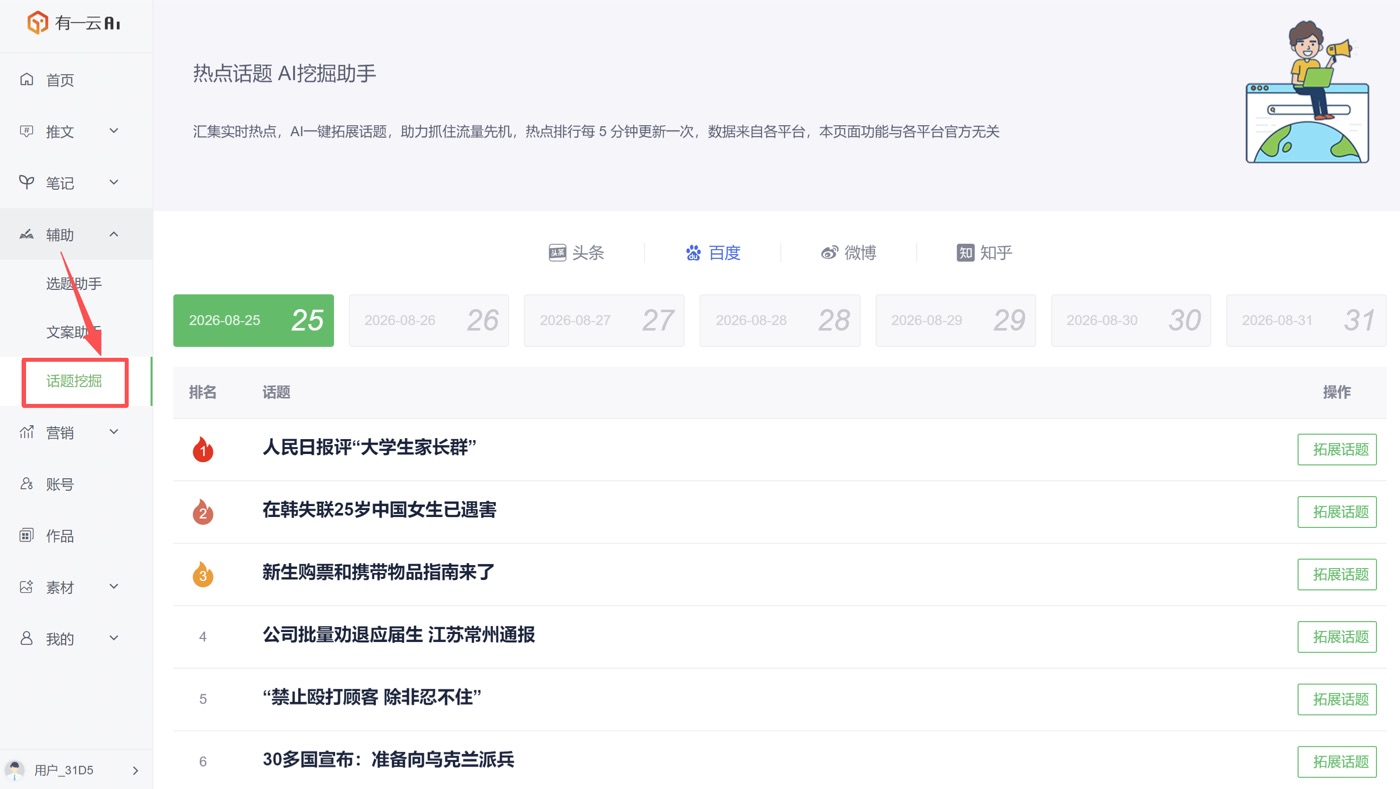The width and height of the screenshot is (1400, 789).
Task: Click the 推文 sidebar icon
Action: 27,131
